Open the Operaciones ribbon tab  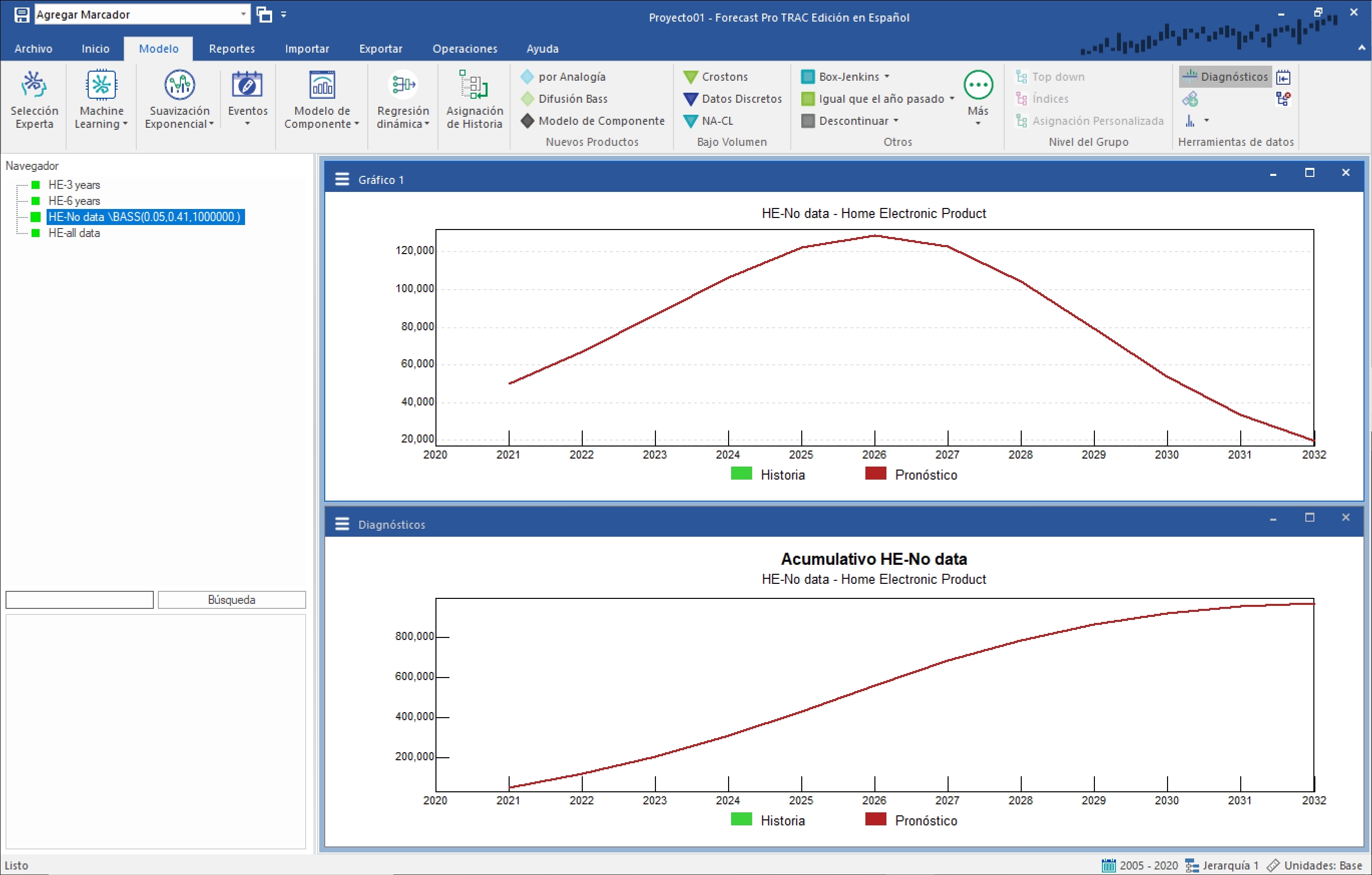click(x=465, y=49)
